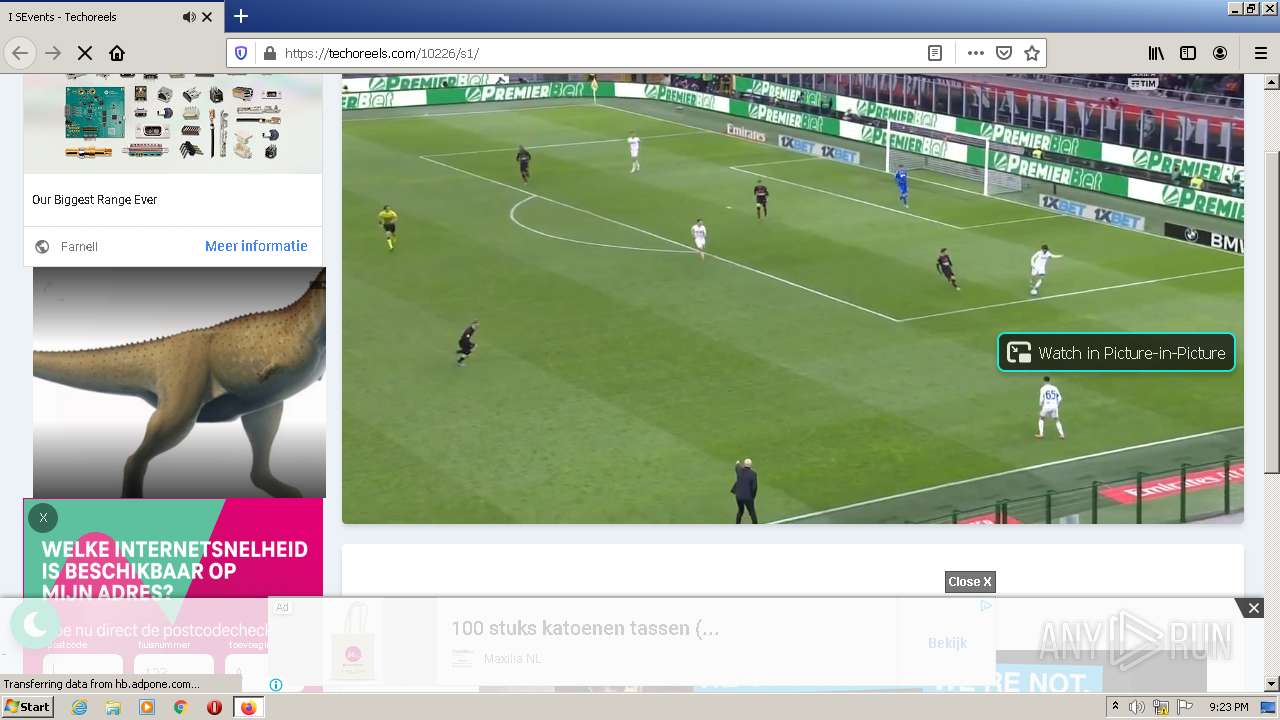Open Firefox account menu

pos(1220,53)
